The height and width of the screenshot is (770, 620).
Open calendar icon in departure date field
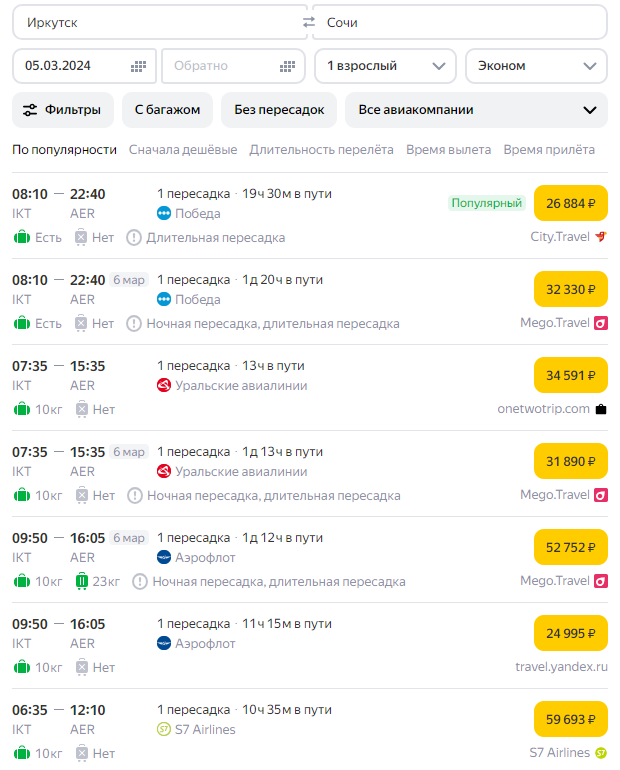tap(139, 66)
